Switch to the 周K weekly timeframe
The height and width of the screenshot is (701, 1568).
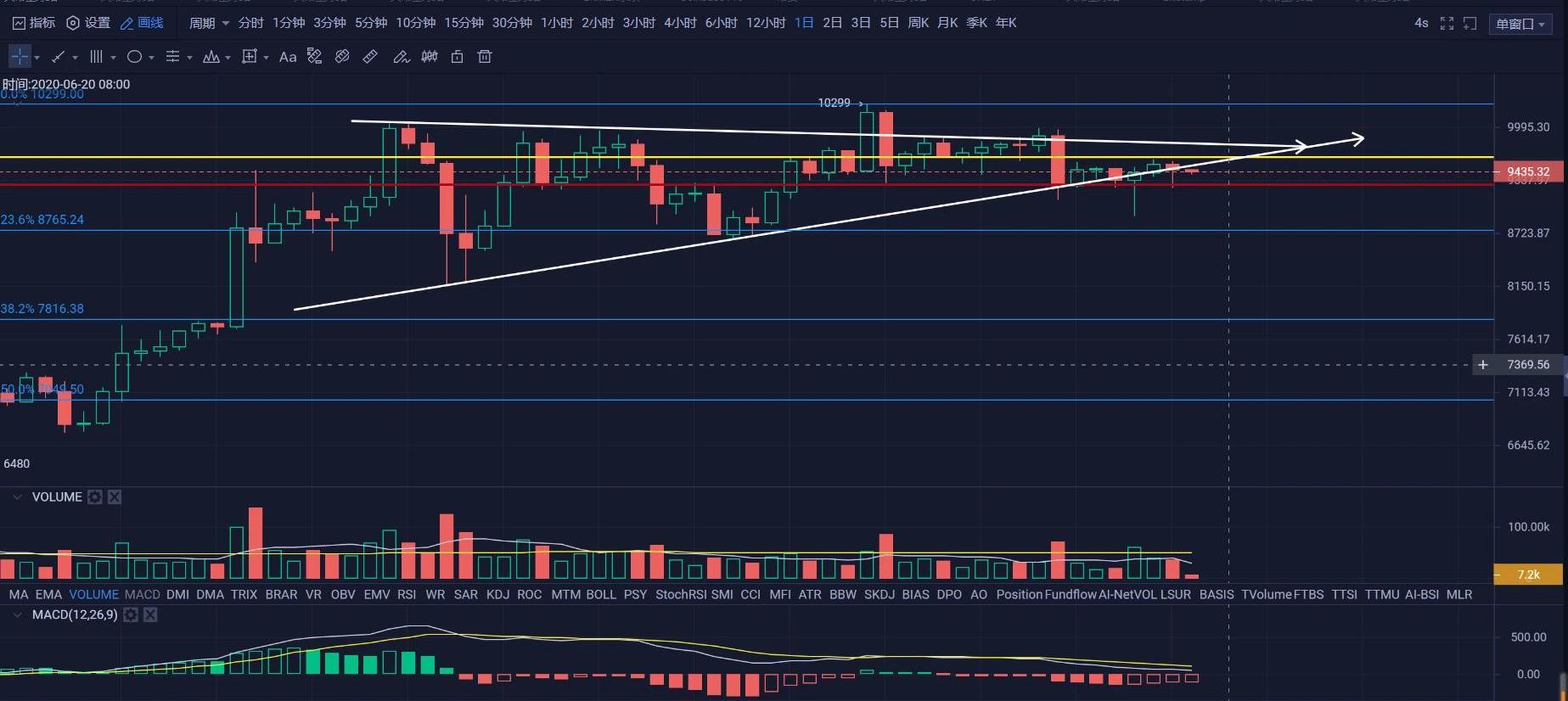918,23
